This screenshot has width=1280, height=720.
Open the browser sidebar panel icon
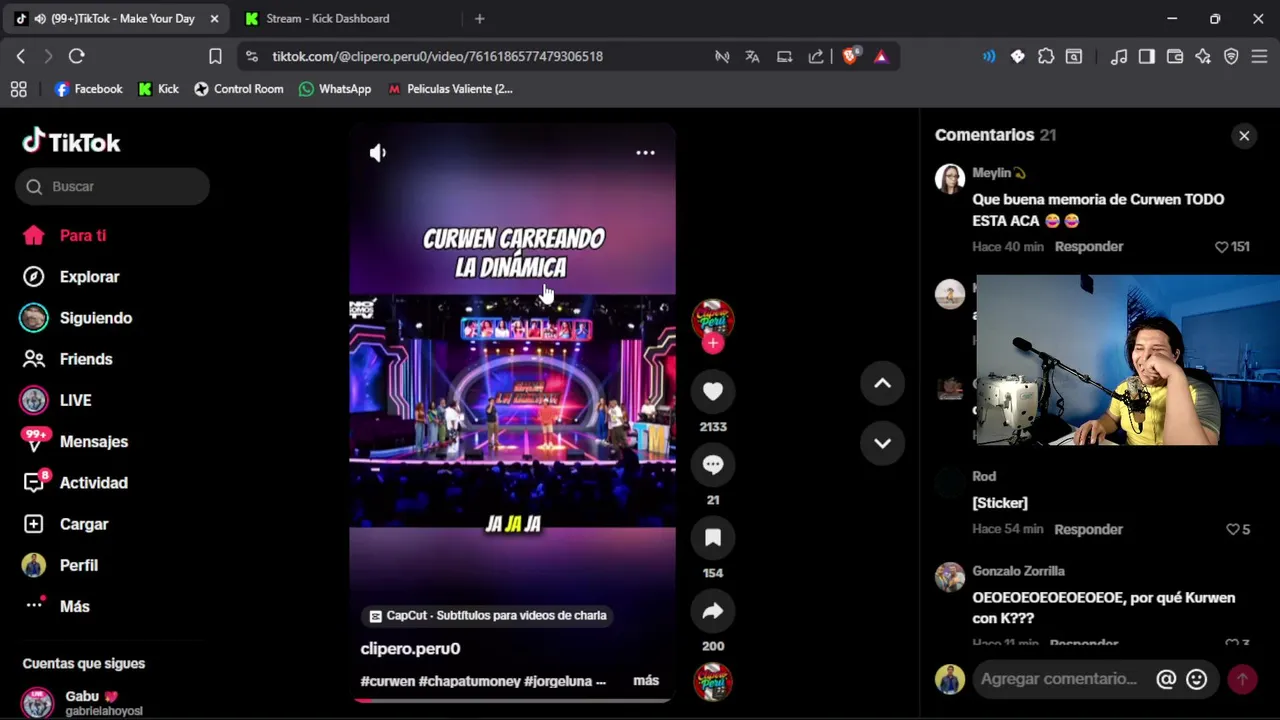click(x=1147, y=56)
